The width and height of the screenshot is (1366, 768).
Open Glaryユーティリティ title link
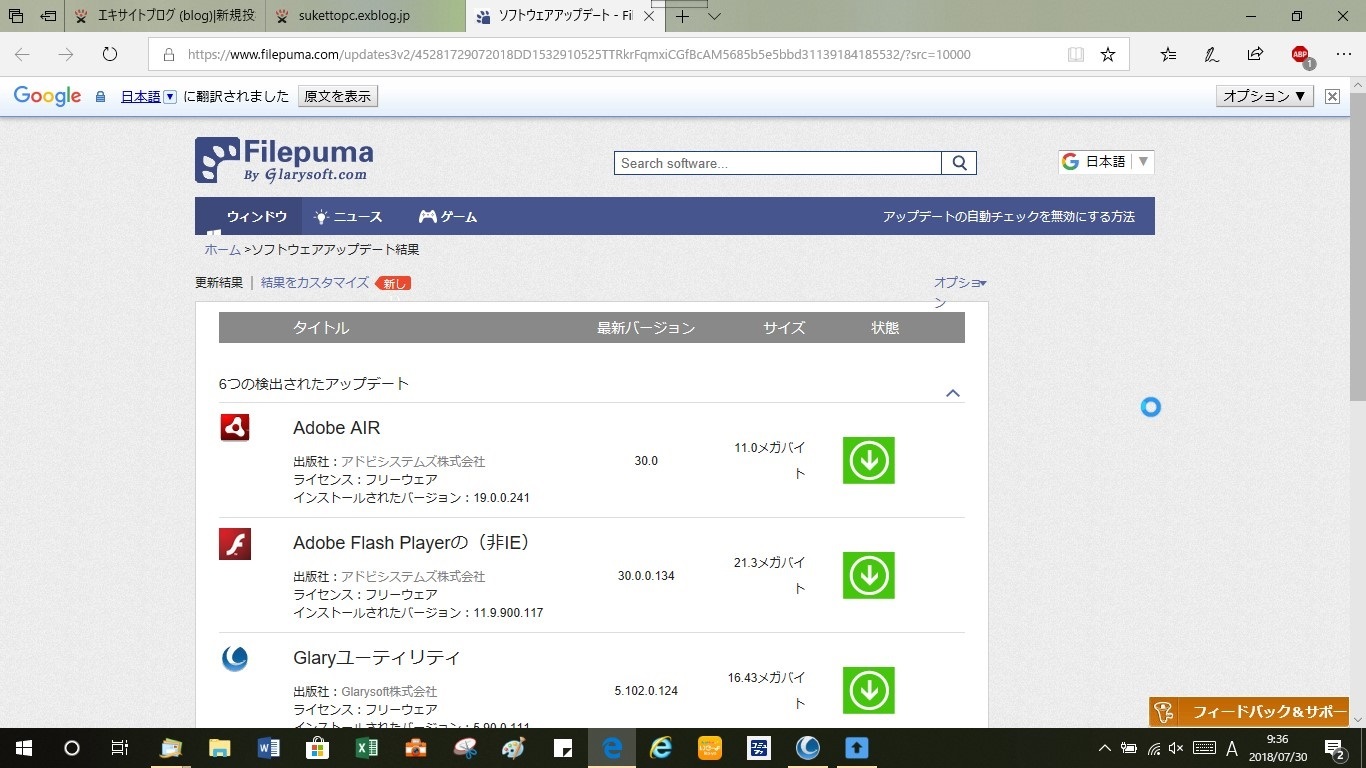[x=377, y=658]
